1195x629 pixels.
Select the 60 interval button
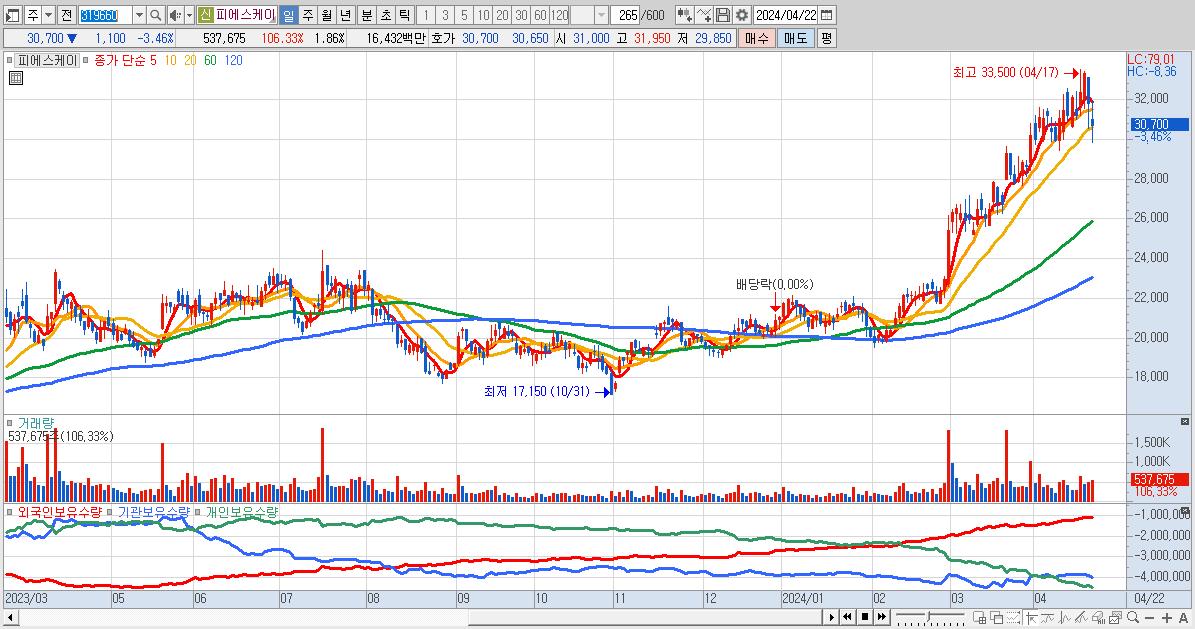(x=540, y=15)
